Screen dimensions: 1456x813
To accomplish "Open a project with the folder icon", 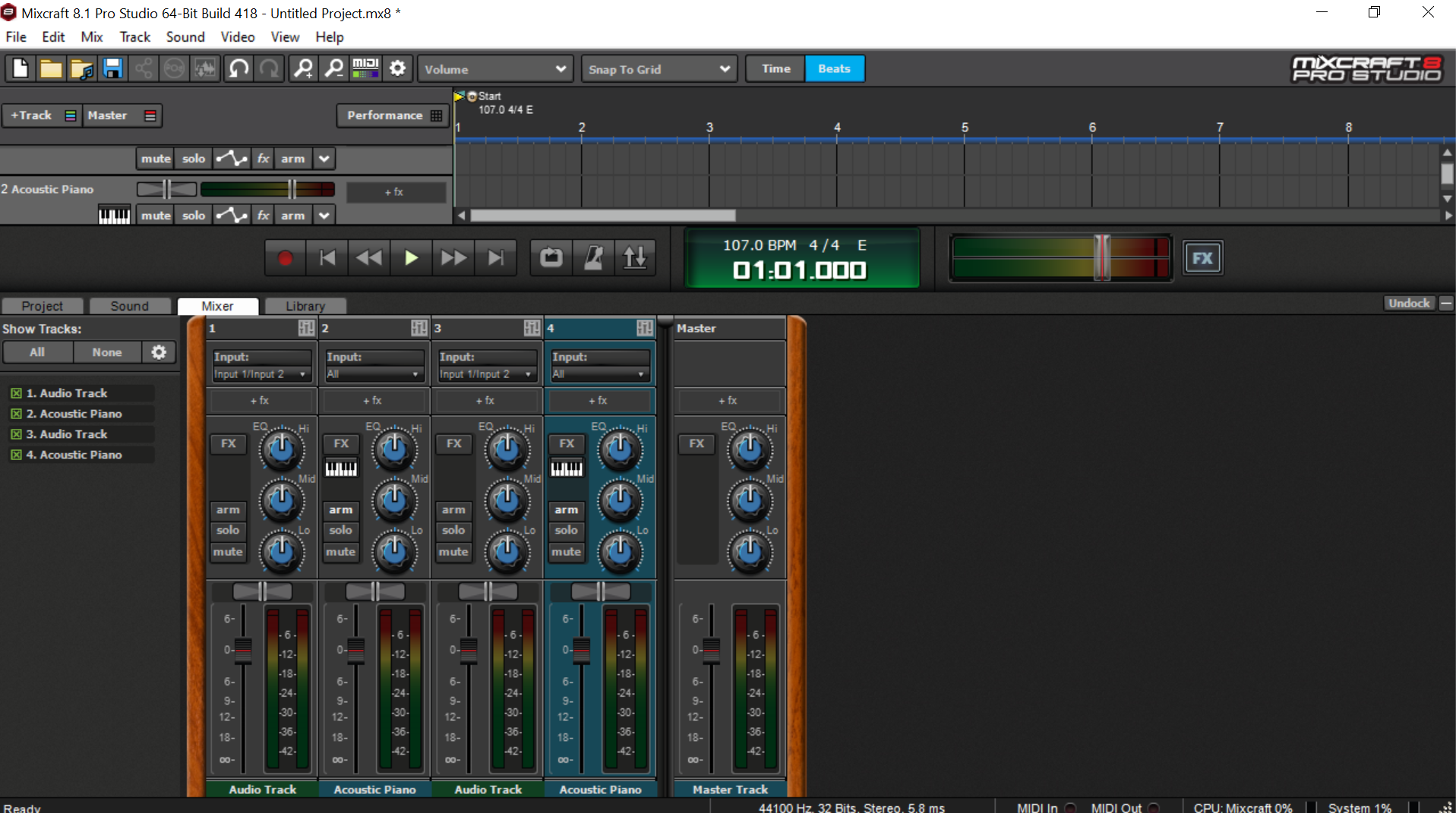I will (51, 69).
